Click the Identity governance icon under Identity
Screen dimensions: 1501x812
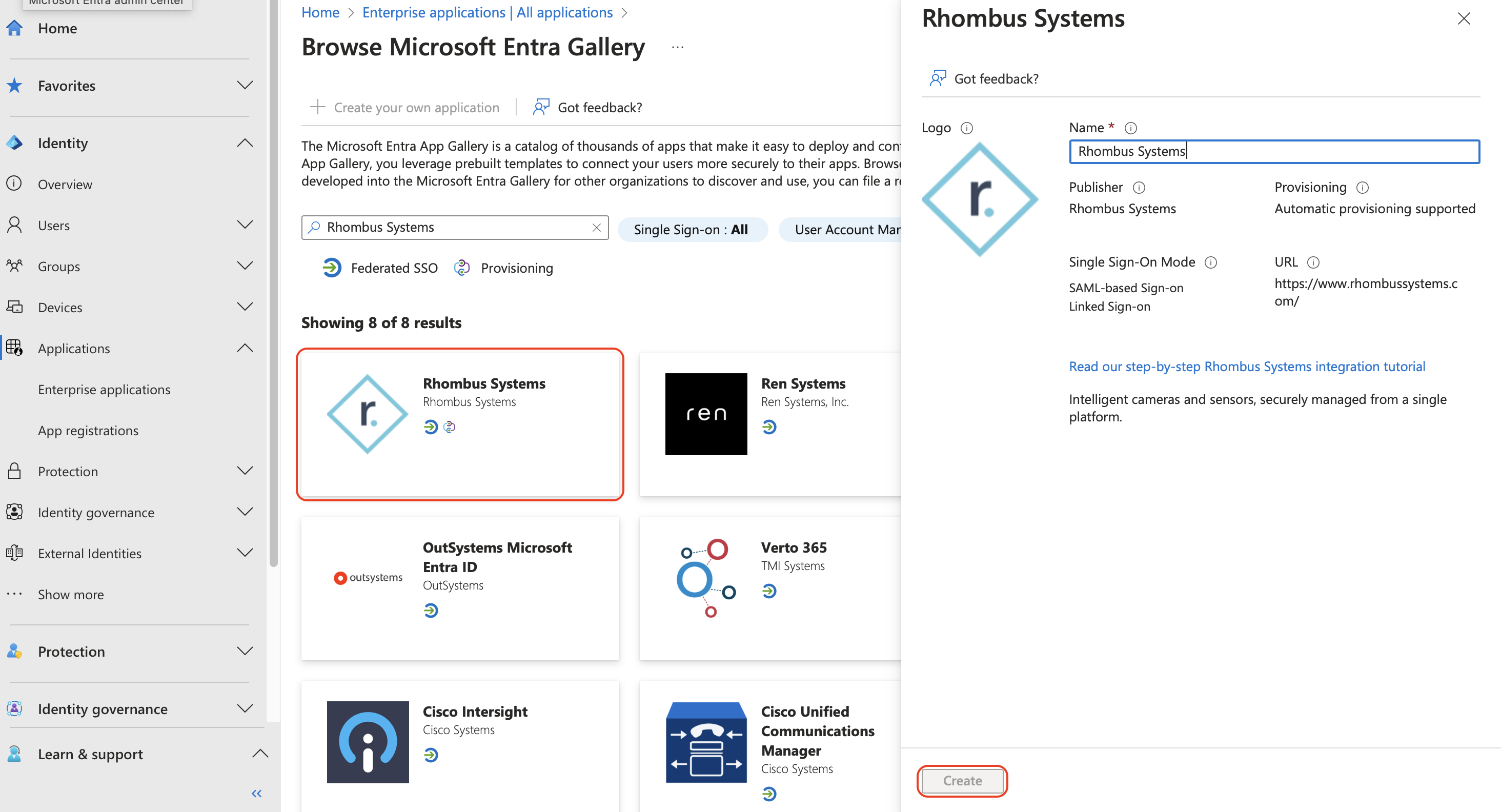click(14, 512)
